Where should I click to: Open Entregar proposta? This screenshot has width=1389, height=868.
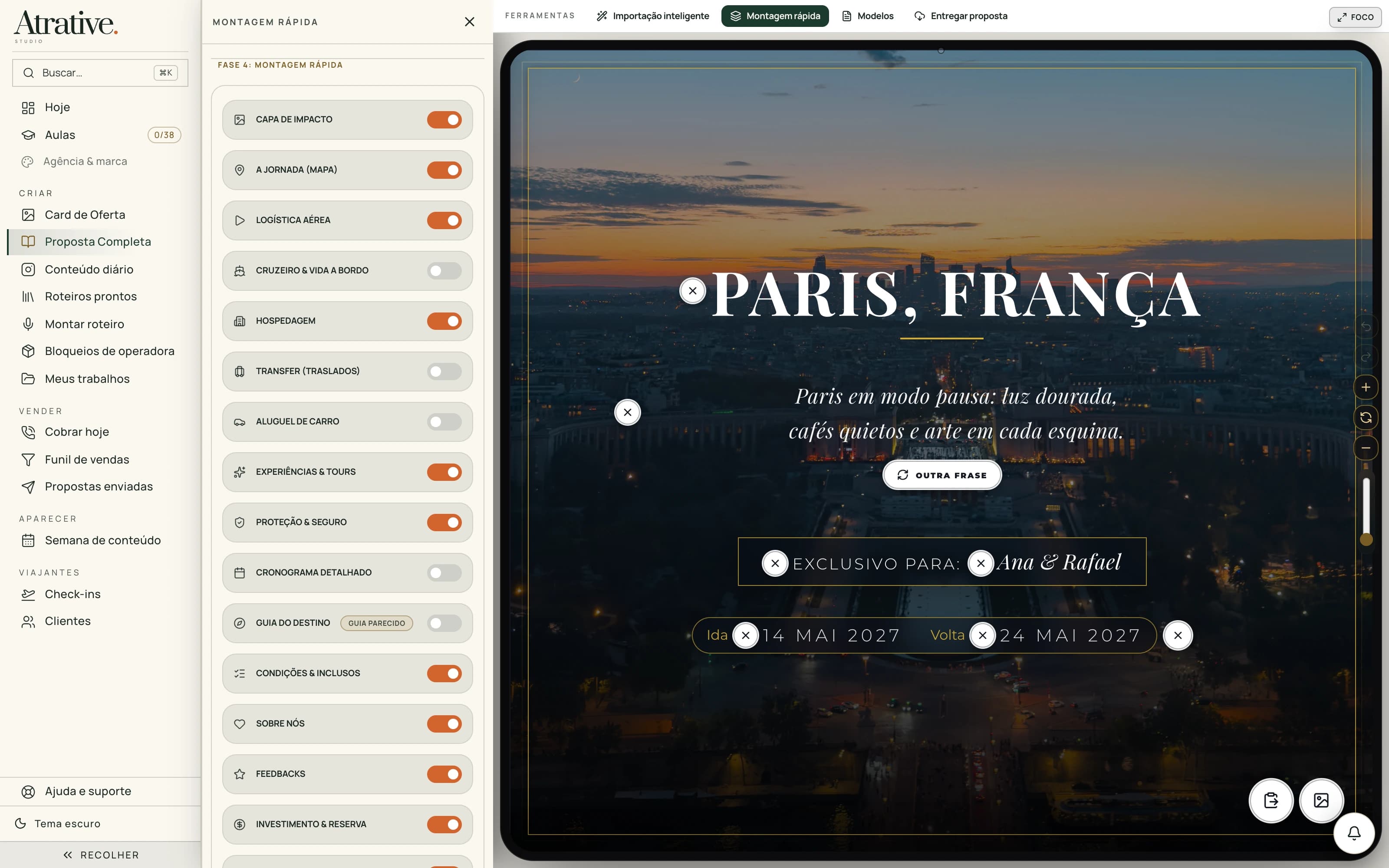coord(961,16)
